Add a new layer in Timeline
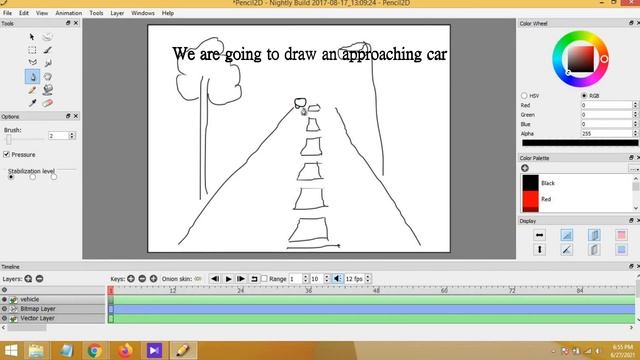This screenshot has height=360, width=640. [28, 279]
